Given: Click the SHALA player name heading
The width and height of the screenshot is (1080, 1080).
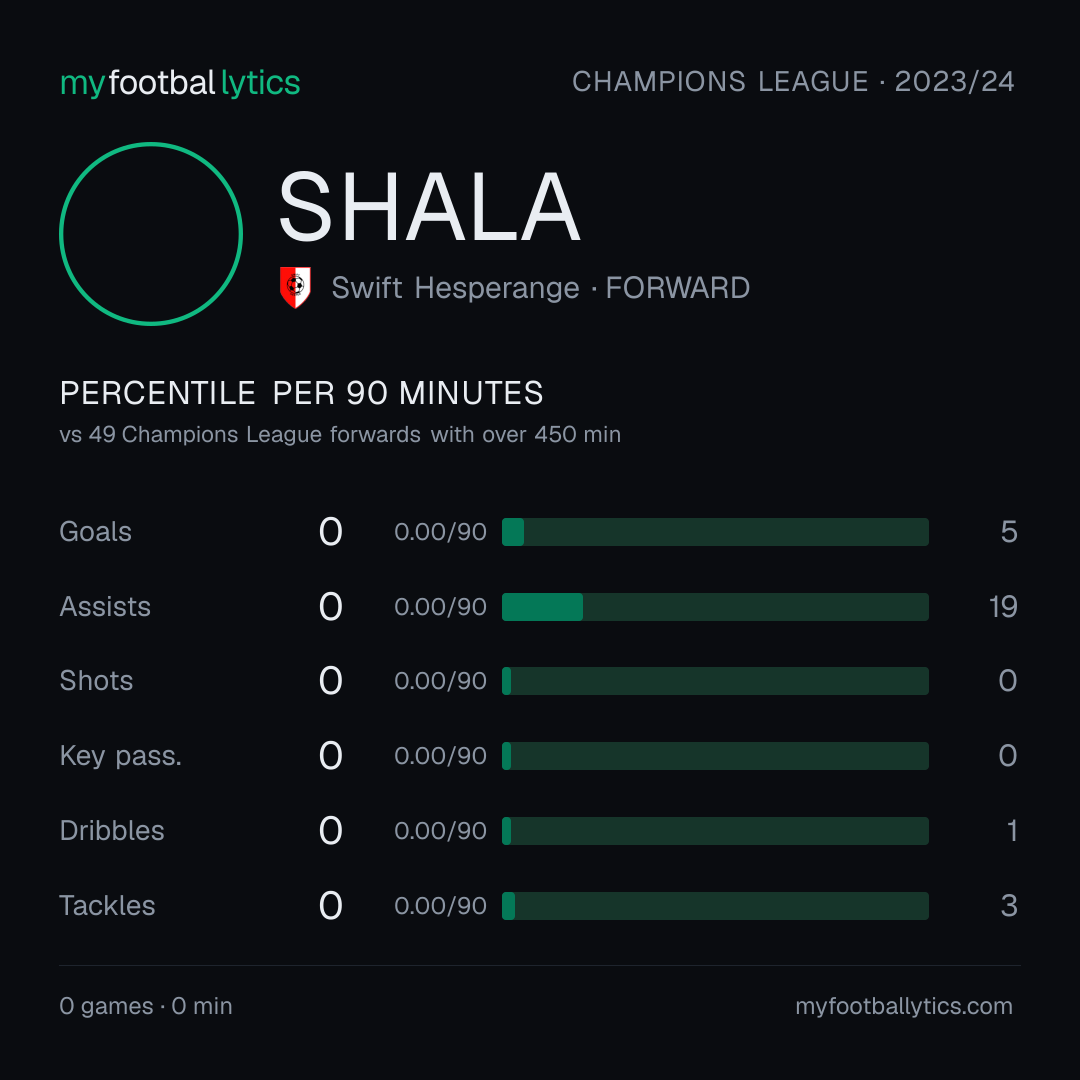Looking at the screenshot, I should (x=429, y=207).
